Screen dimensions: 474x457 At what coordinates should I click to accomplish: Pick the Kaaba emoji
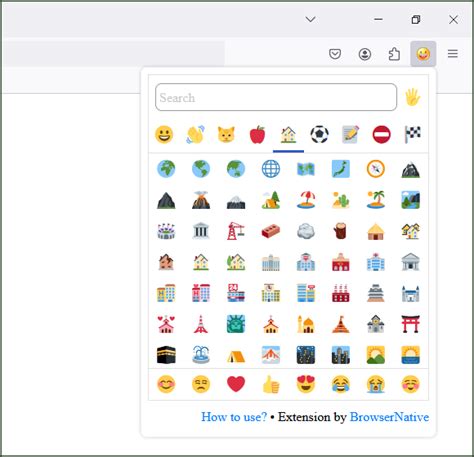tap(166, 355)
